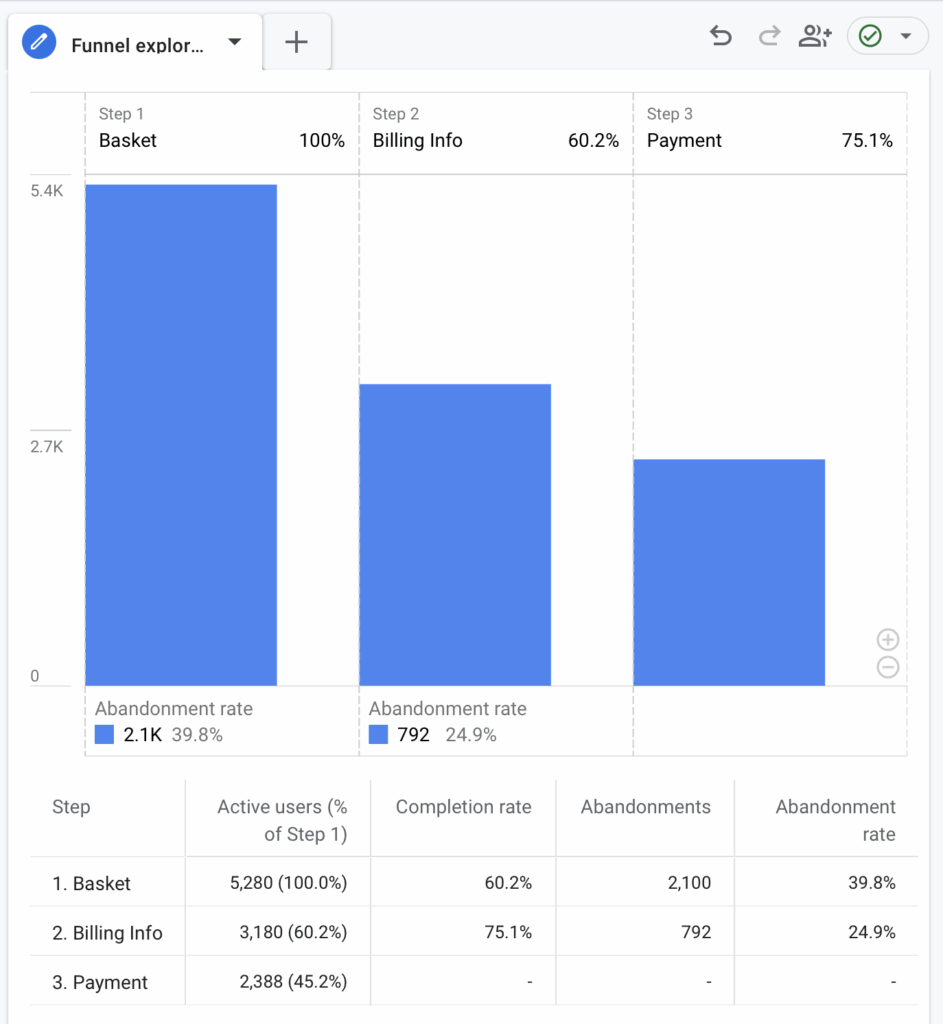Open dropdown arrow beside status checkmark
943x1024 pixels.
(906, 37)
